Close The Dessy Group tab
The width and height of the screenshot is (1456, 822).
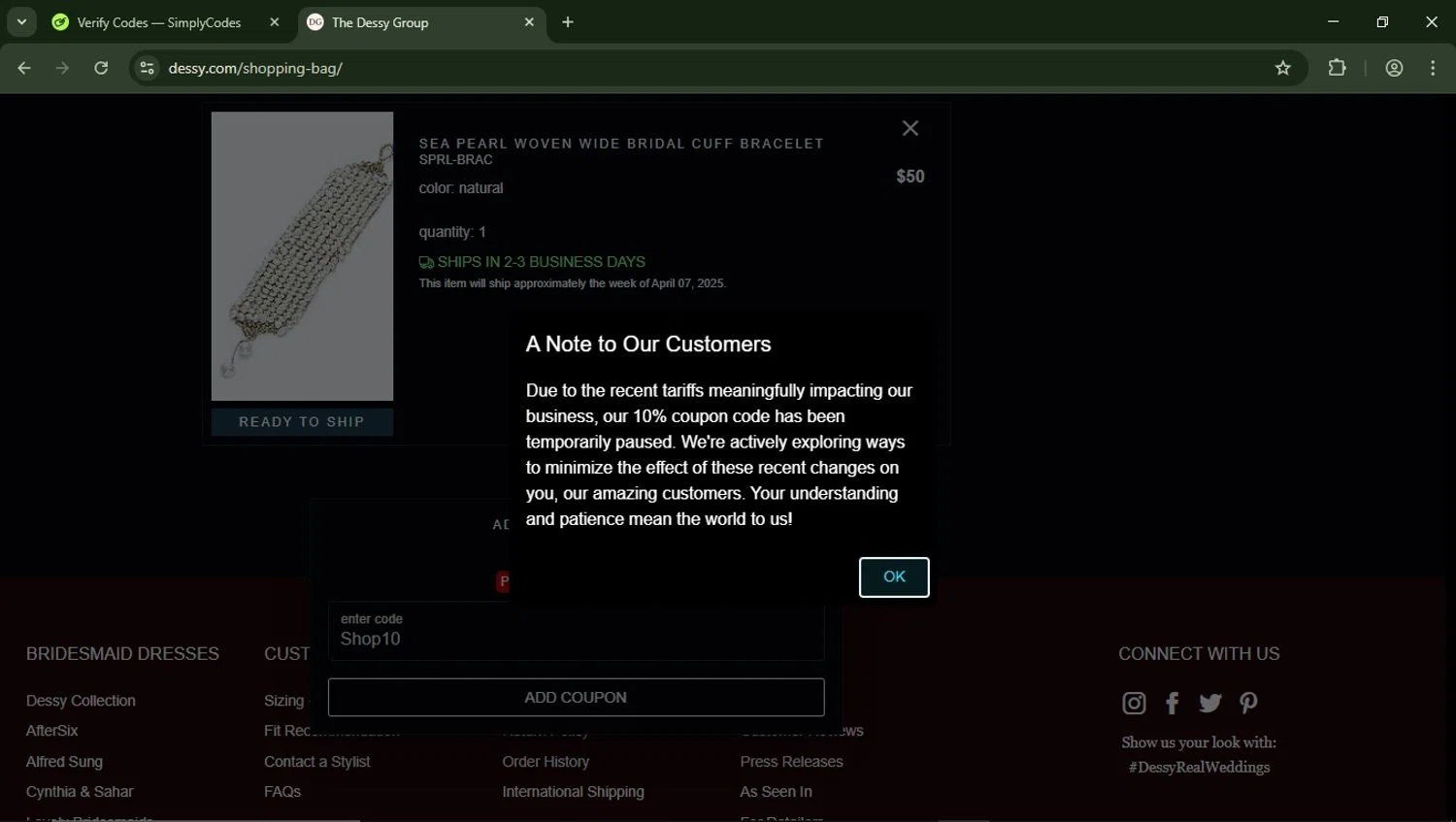pyautogui.click(x=529, y=22)
